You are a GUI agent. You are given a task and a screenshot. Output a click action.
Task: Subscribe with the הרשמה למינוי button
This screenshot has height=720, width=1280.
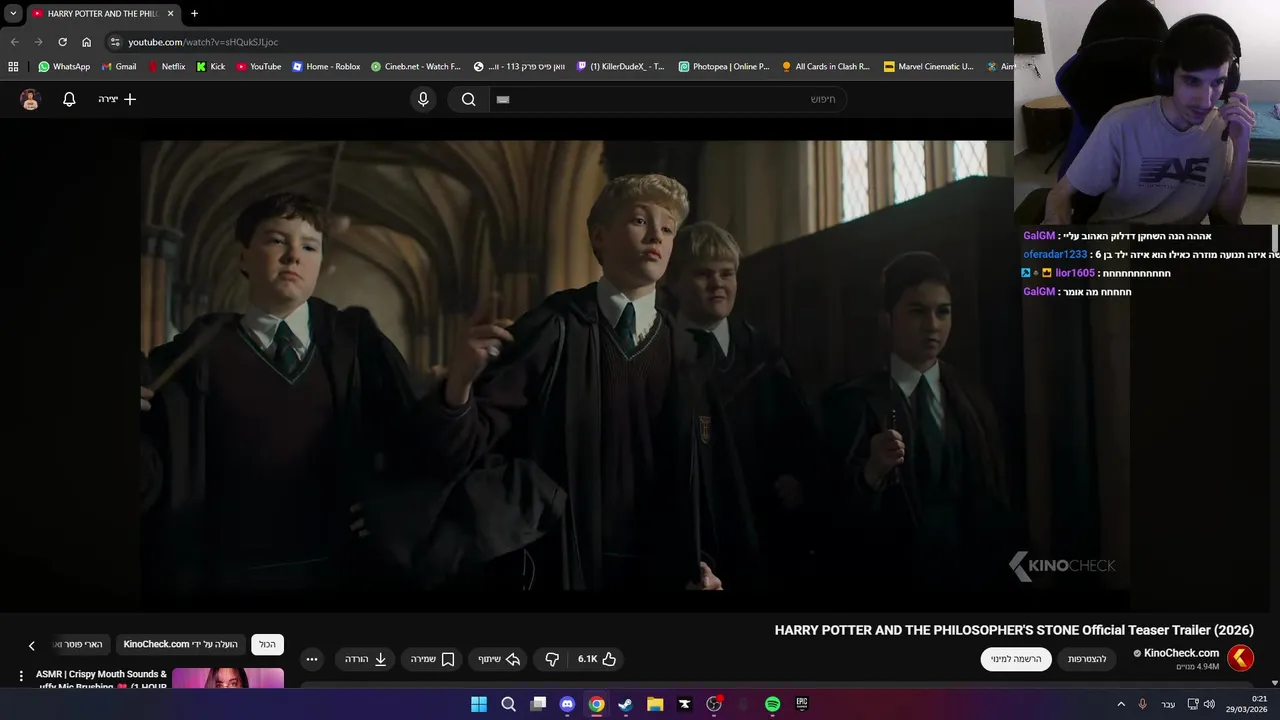[x=1016, y=659]
